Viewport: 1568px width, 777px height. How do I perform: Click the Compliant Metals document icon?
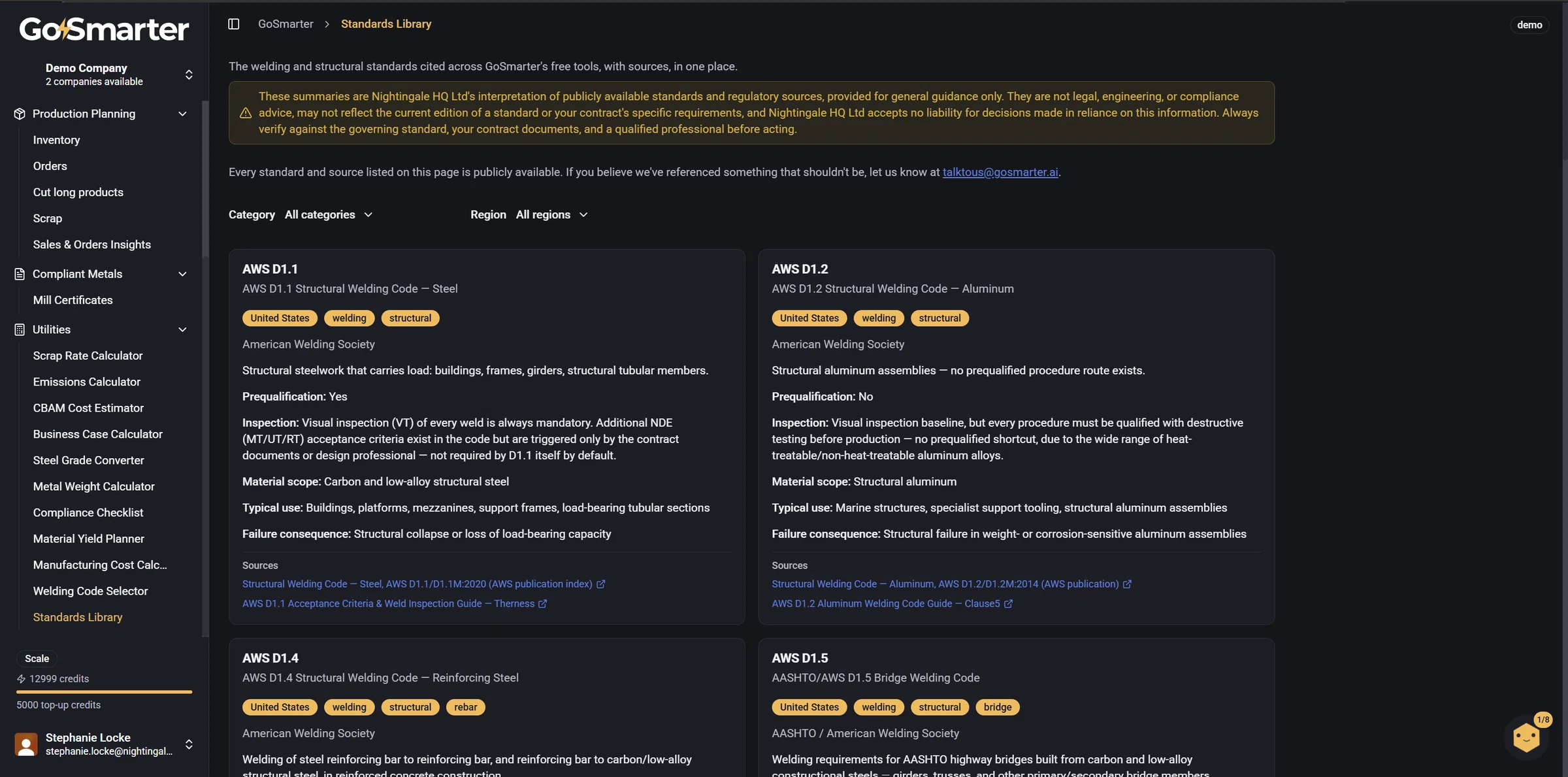click(x=20, y=274)
